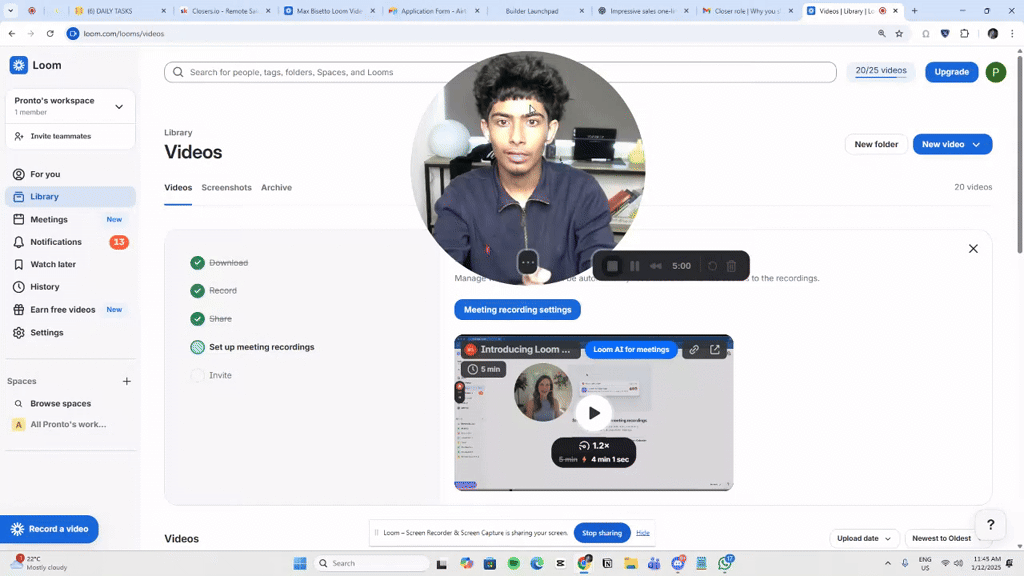
Task: Click the New folder button
Action: coord(876,144)
